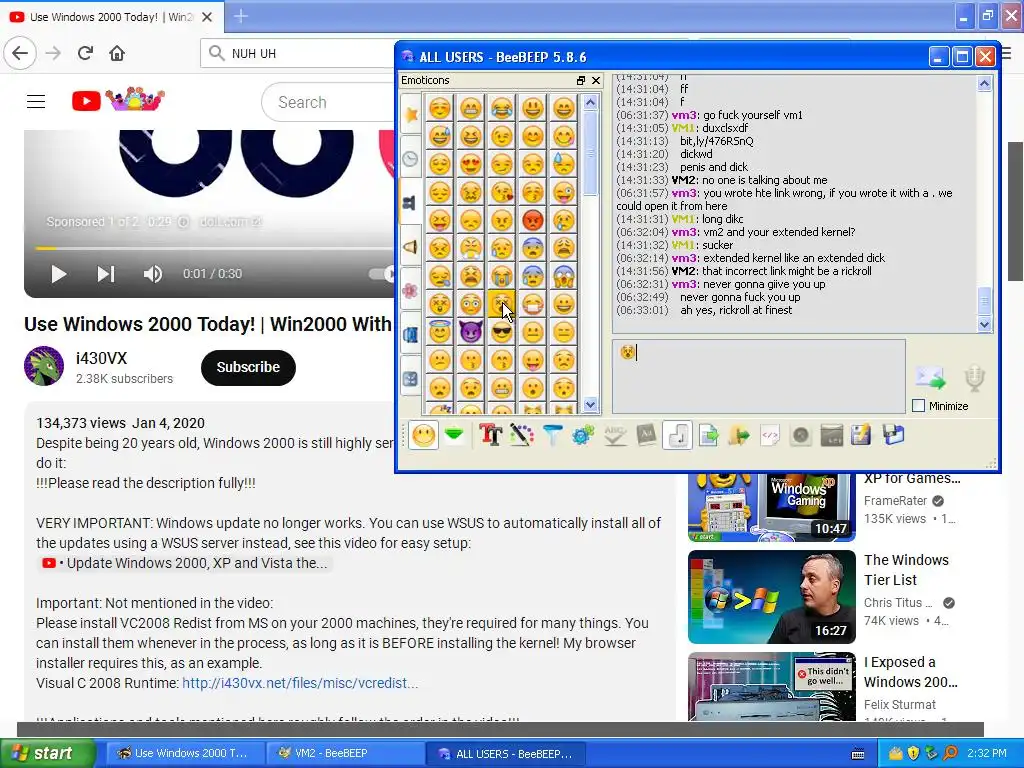The width and height of the screenshot is (1024, 768).
Task: Insert the angel halo emoticon
Action: pos(440,332)
